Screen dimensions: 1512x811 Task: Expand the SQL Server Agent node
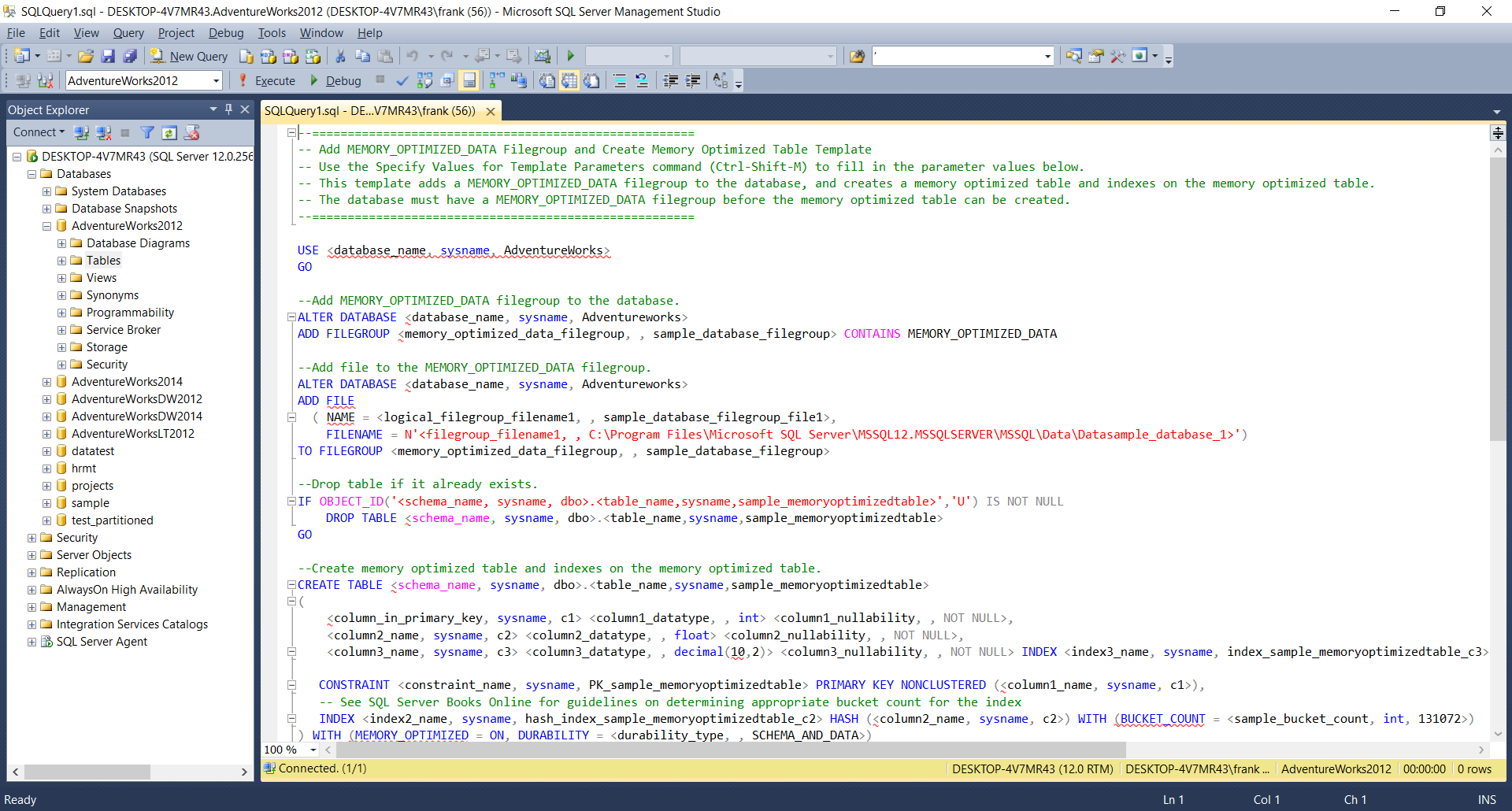point(31,642)
